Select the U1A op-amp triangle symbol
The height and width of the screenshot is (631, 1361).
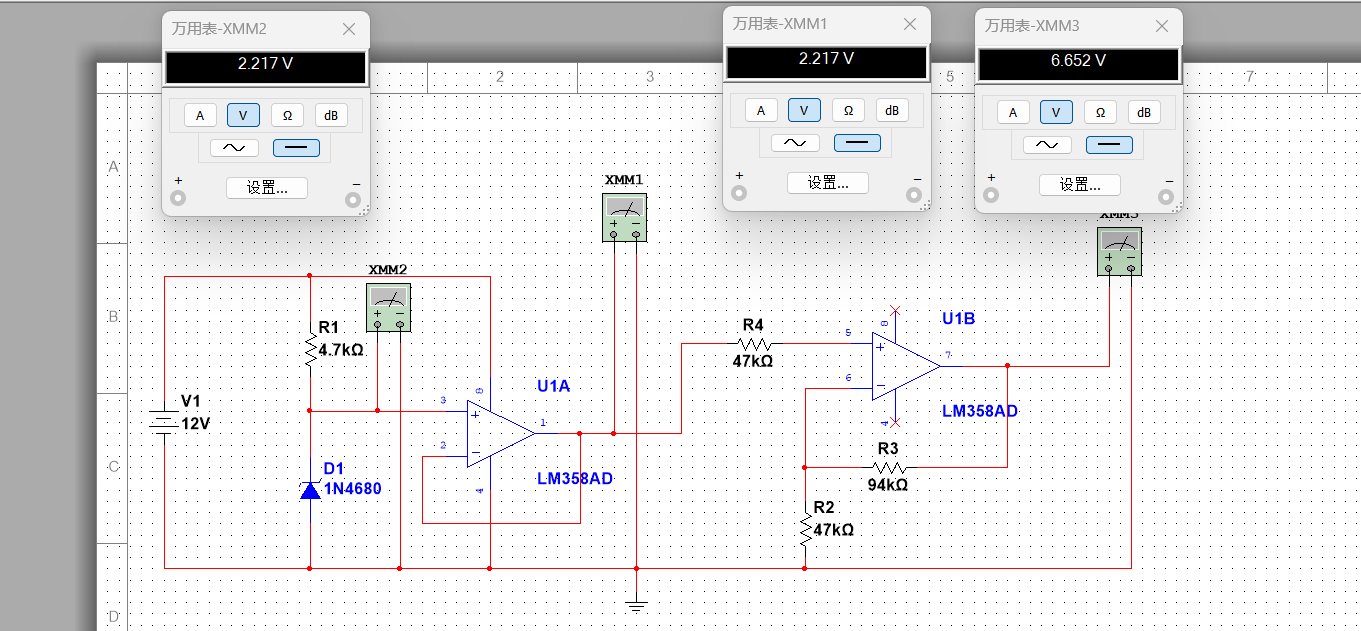coord(500,433)
